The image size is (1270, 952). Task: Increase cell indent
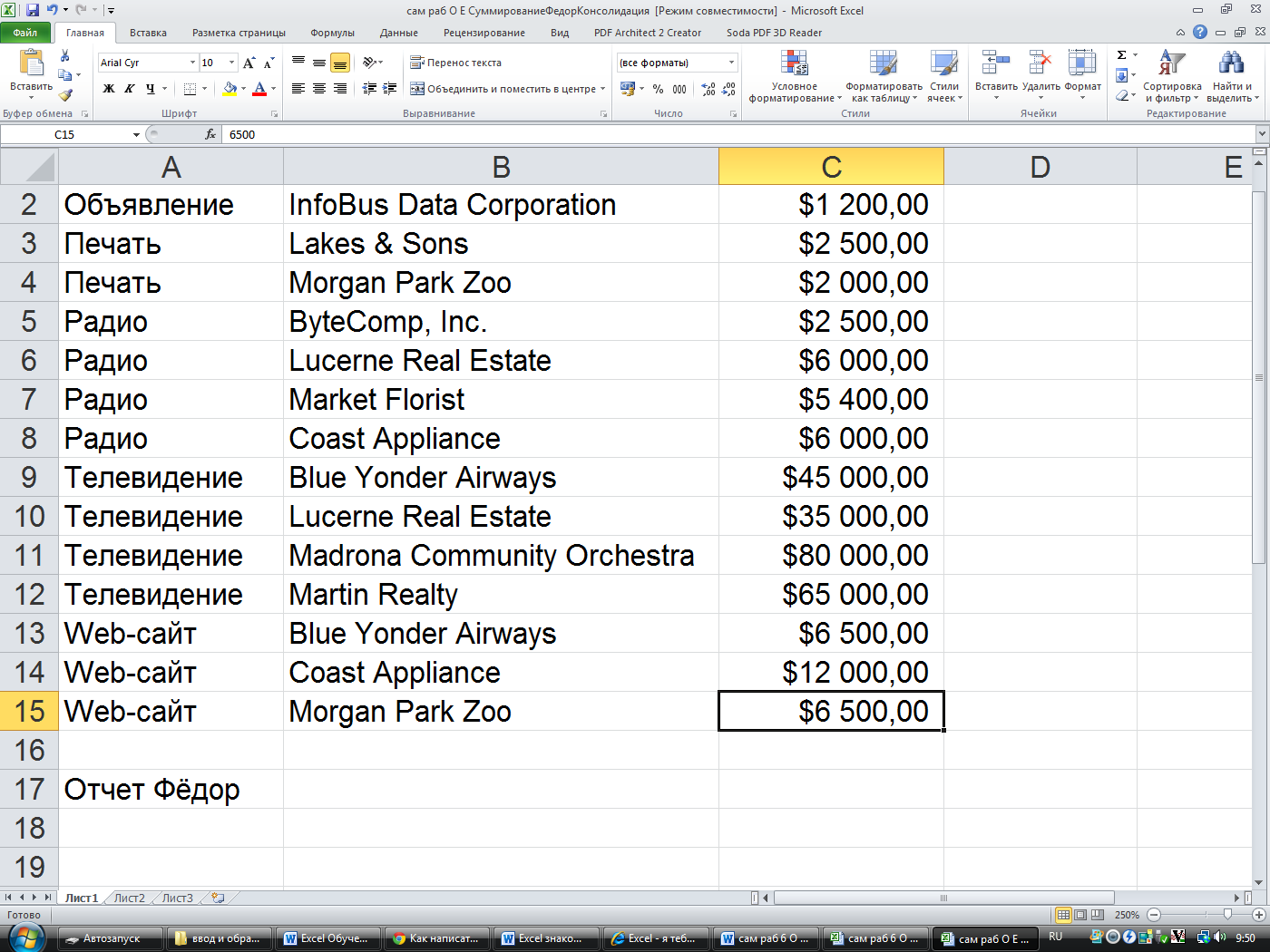390,89
